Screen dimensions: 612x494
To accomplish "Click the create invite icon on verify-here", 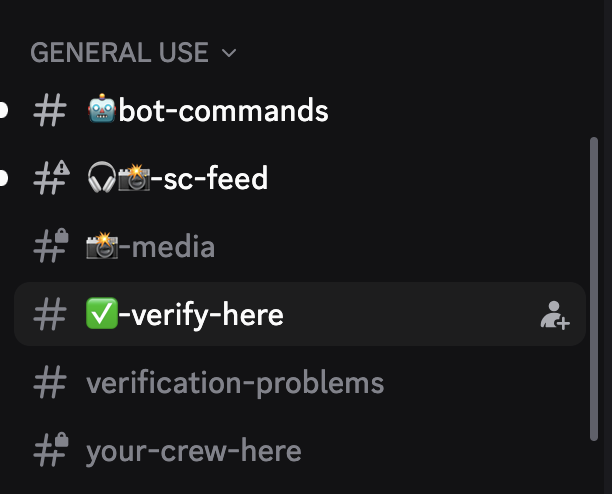I will coord(554,316).
